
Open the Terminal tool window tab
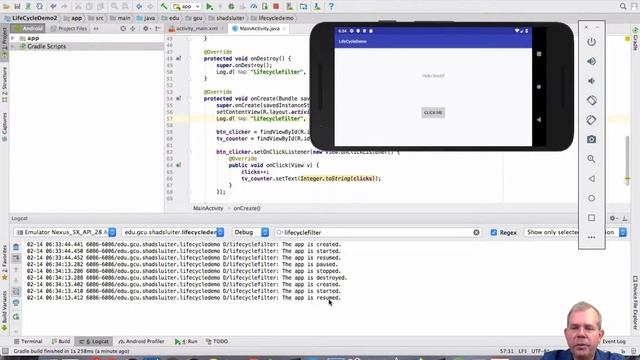[x=28, y=341]
